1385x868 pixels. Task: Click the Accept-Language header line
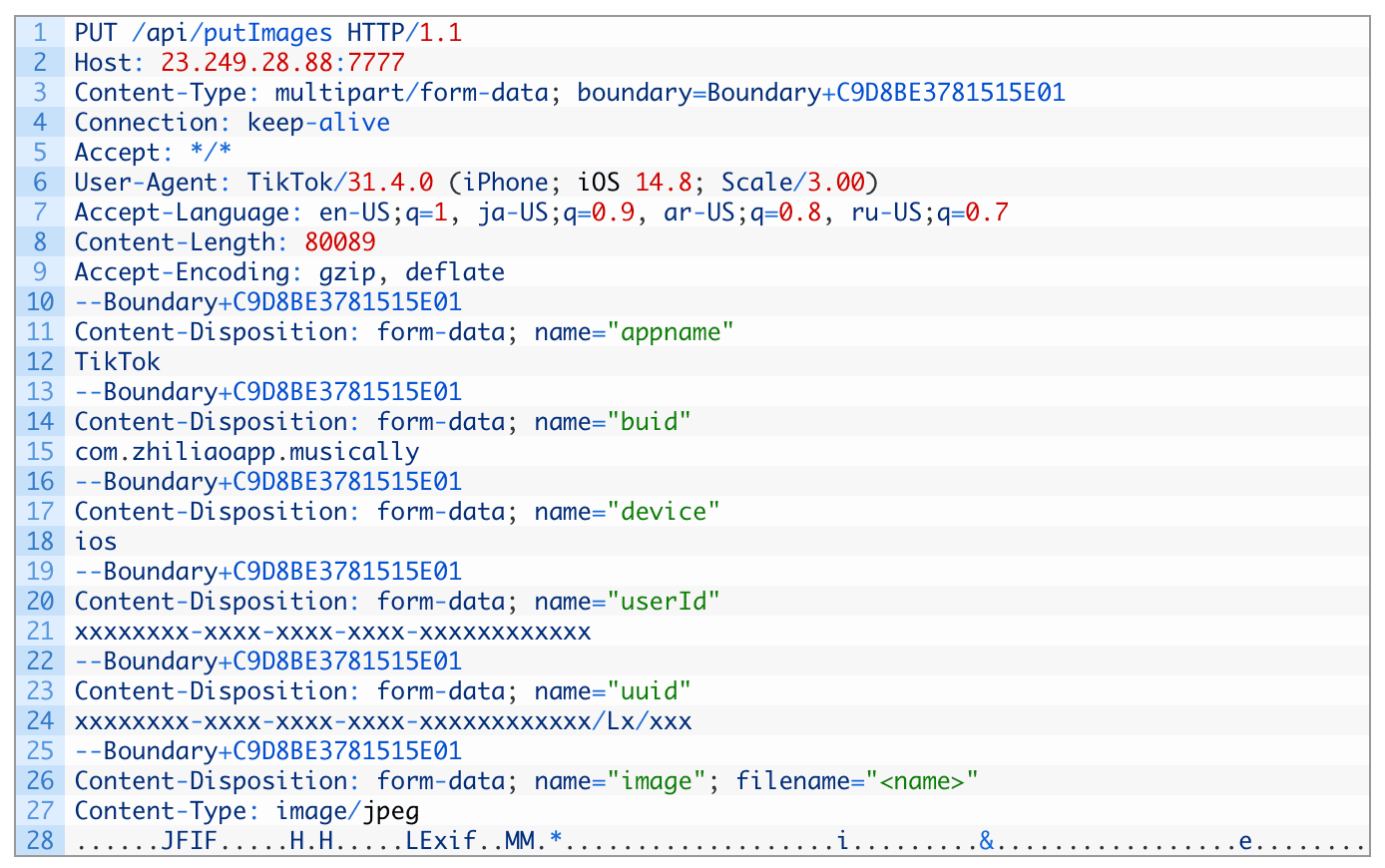(542, 213)
